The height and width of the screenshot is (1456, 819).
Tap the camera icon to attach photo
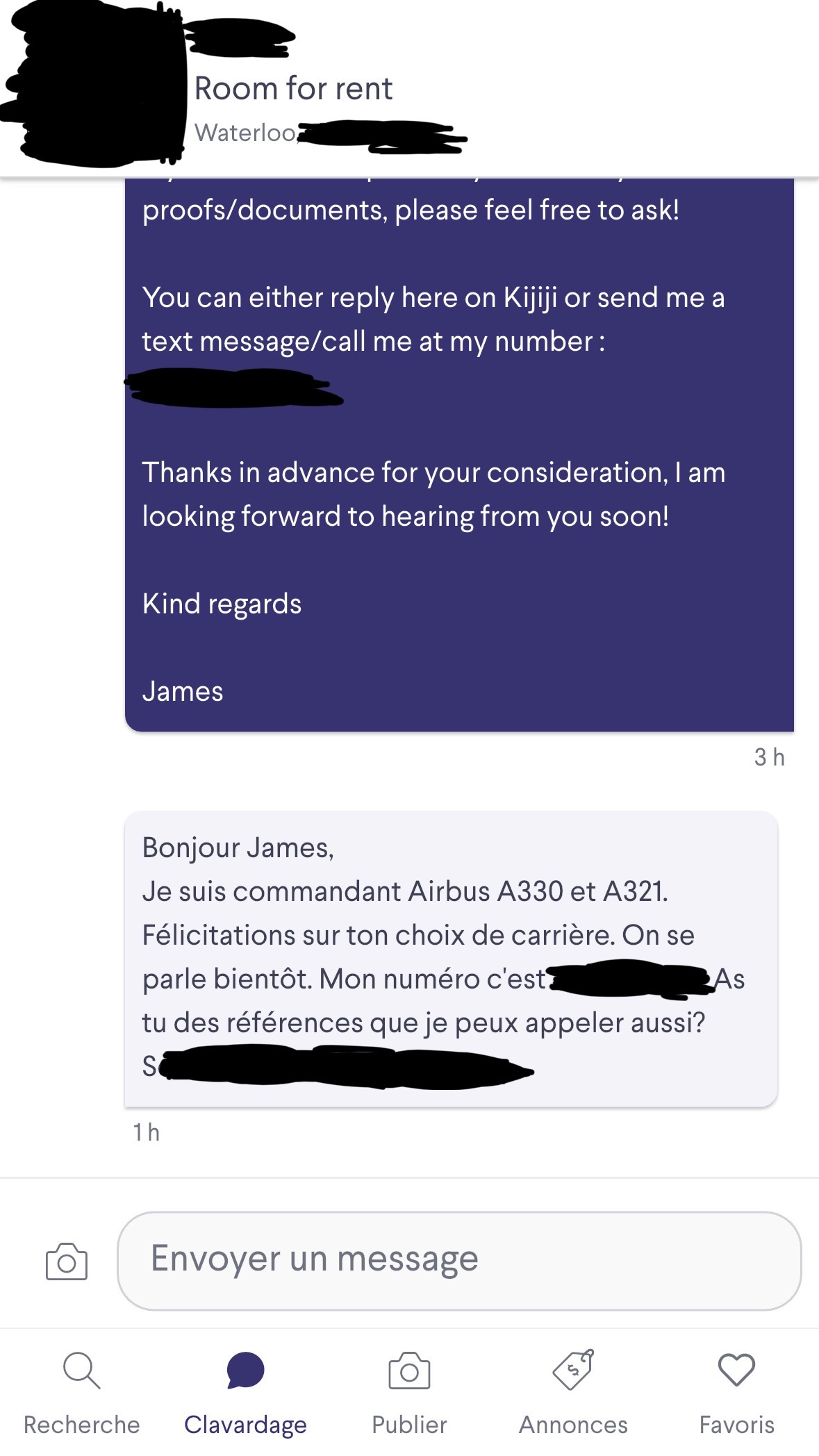(67, 1261)
